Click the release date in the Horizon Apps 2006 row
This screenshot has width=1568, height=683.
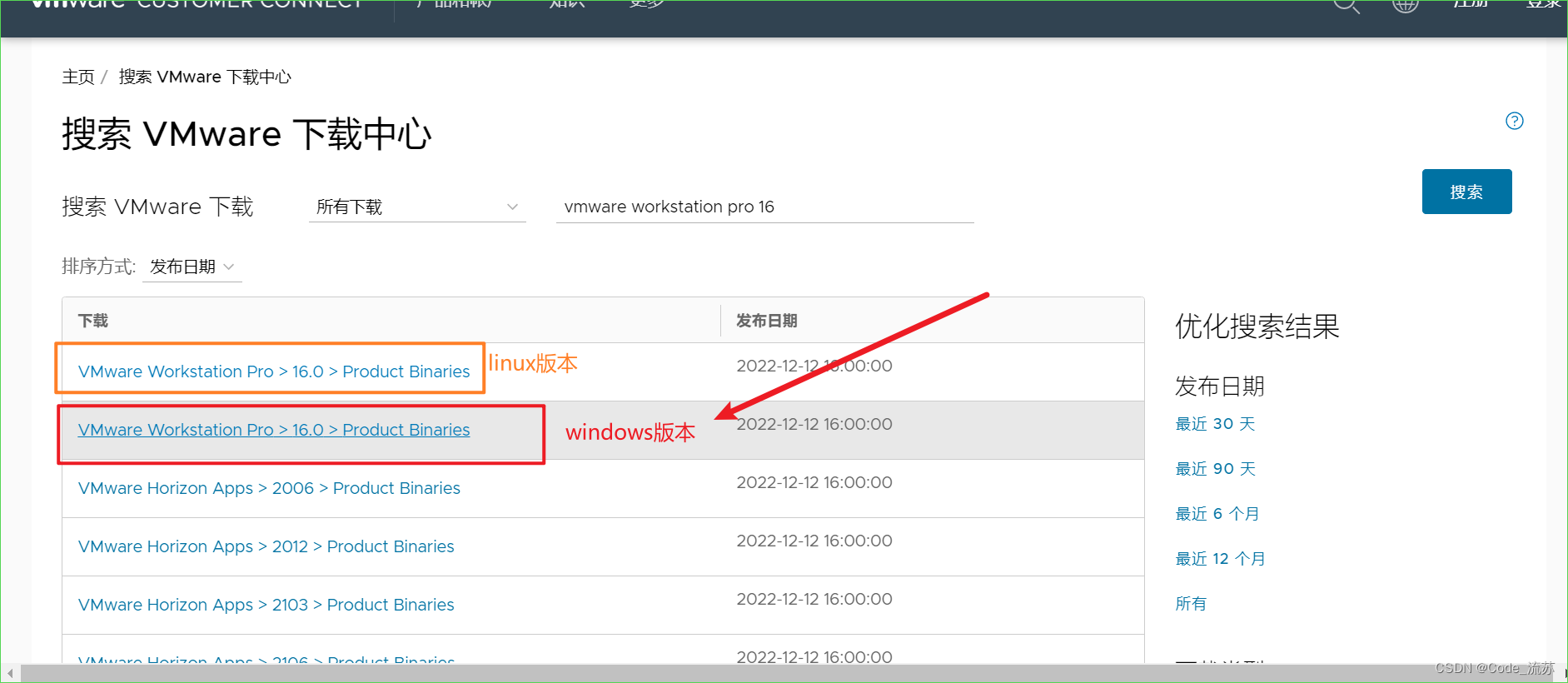(814, 482)
